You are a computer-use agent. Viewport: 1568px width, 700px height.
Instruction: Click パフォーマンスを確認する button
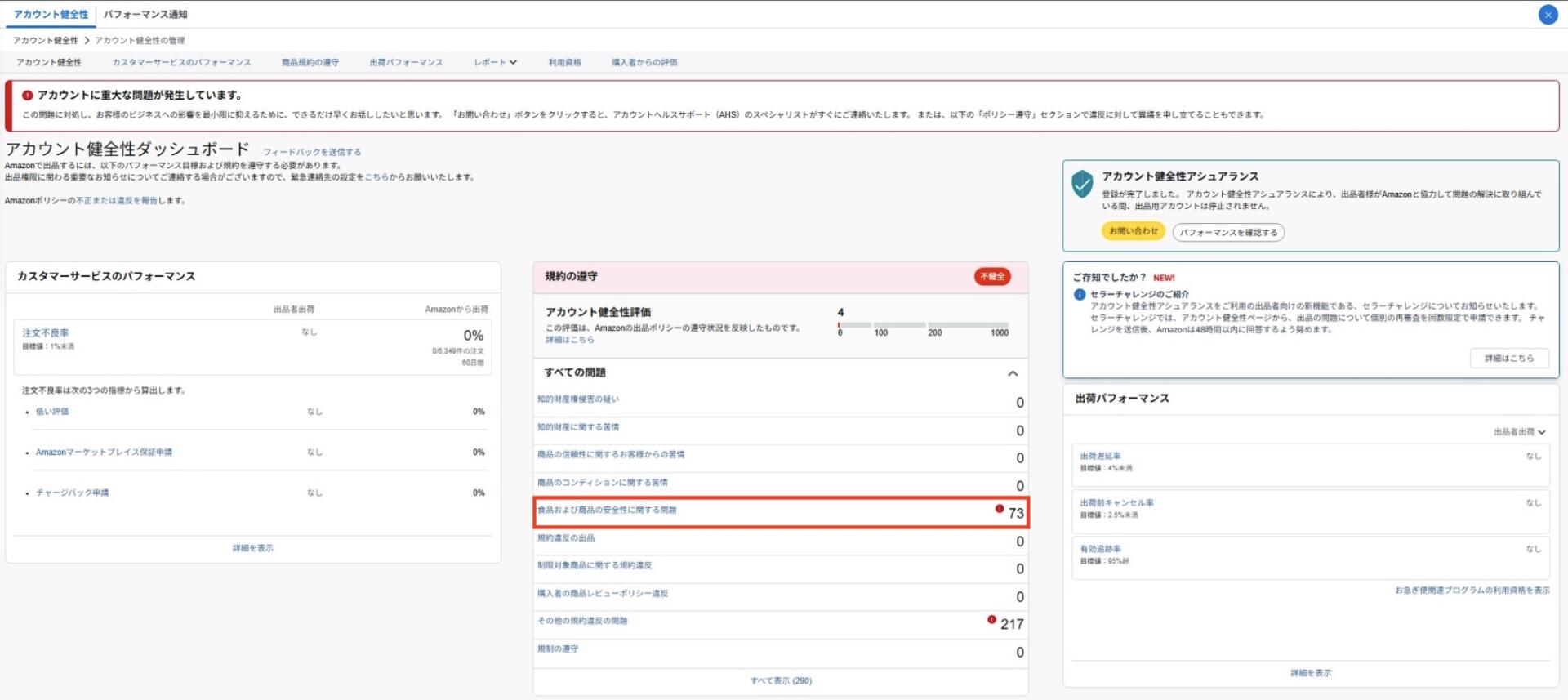pos(1228,233)
